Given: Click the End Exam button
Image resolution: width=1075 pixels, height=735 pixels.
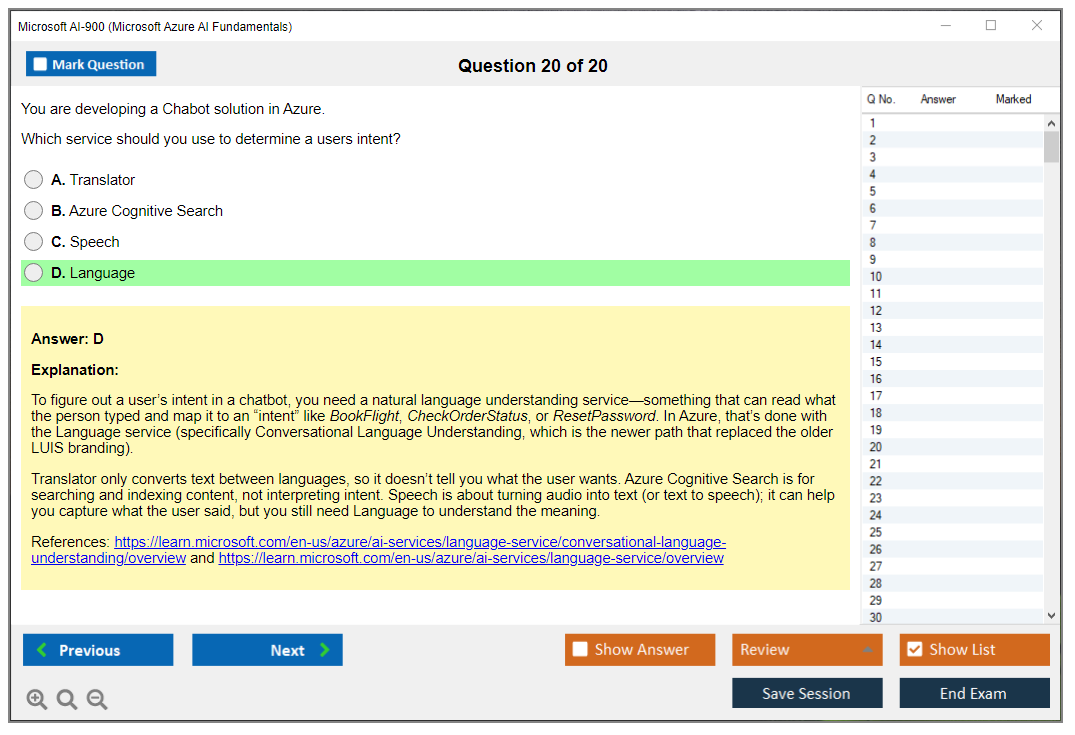Looking at the screenshot, I should coord(974,692).
